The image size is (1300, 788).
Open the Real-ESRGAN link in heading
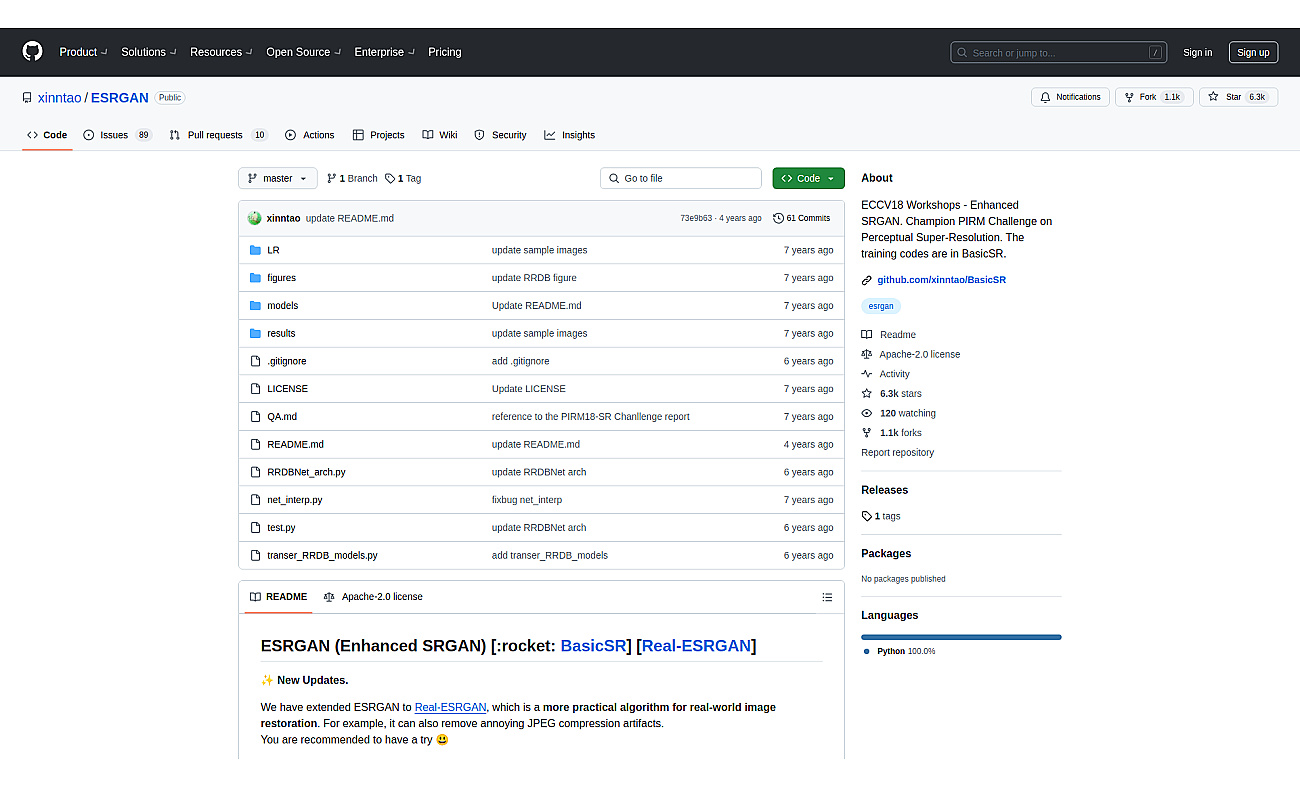(x=696, y=646)
